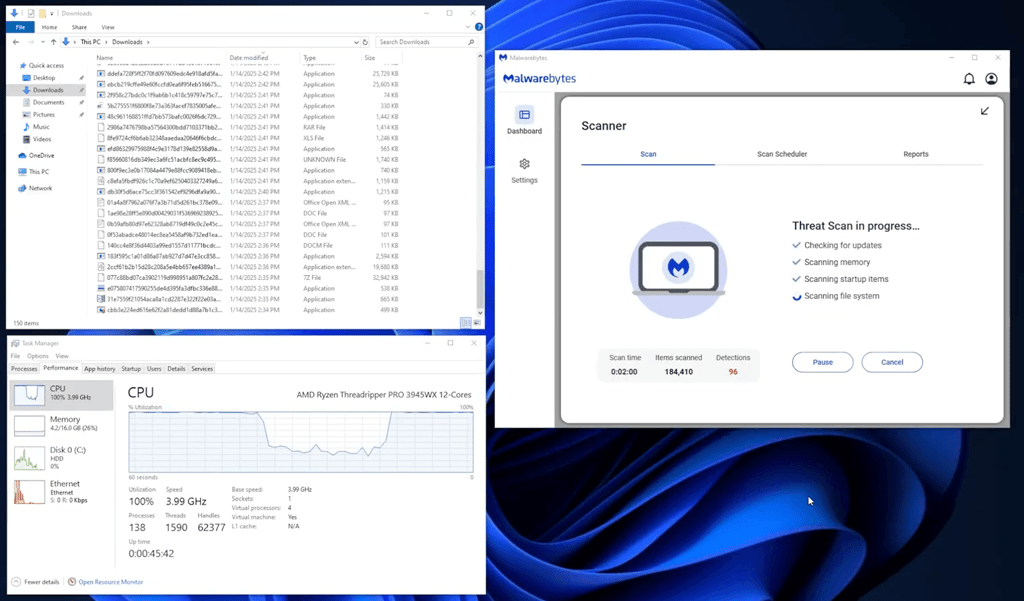This screenshot has width=1024, height=601.
Task: Open the address bar history dropdown
Action: (x=356, y=42)
